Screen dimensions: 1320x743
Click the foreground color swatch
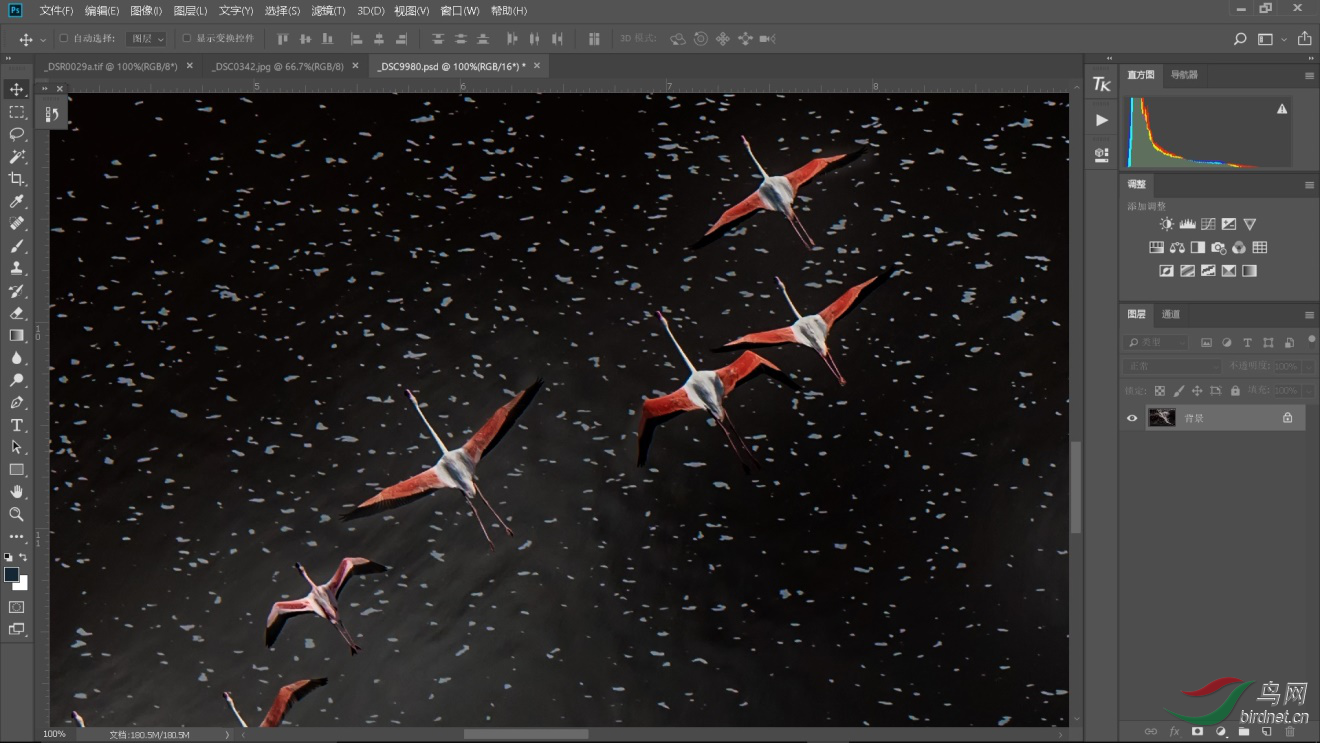tap(11, 574)
